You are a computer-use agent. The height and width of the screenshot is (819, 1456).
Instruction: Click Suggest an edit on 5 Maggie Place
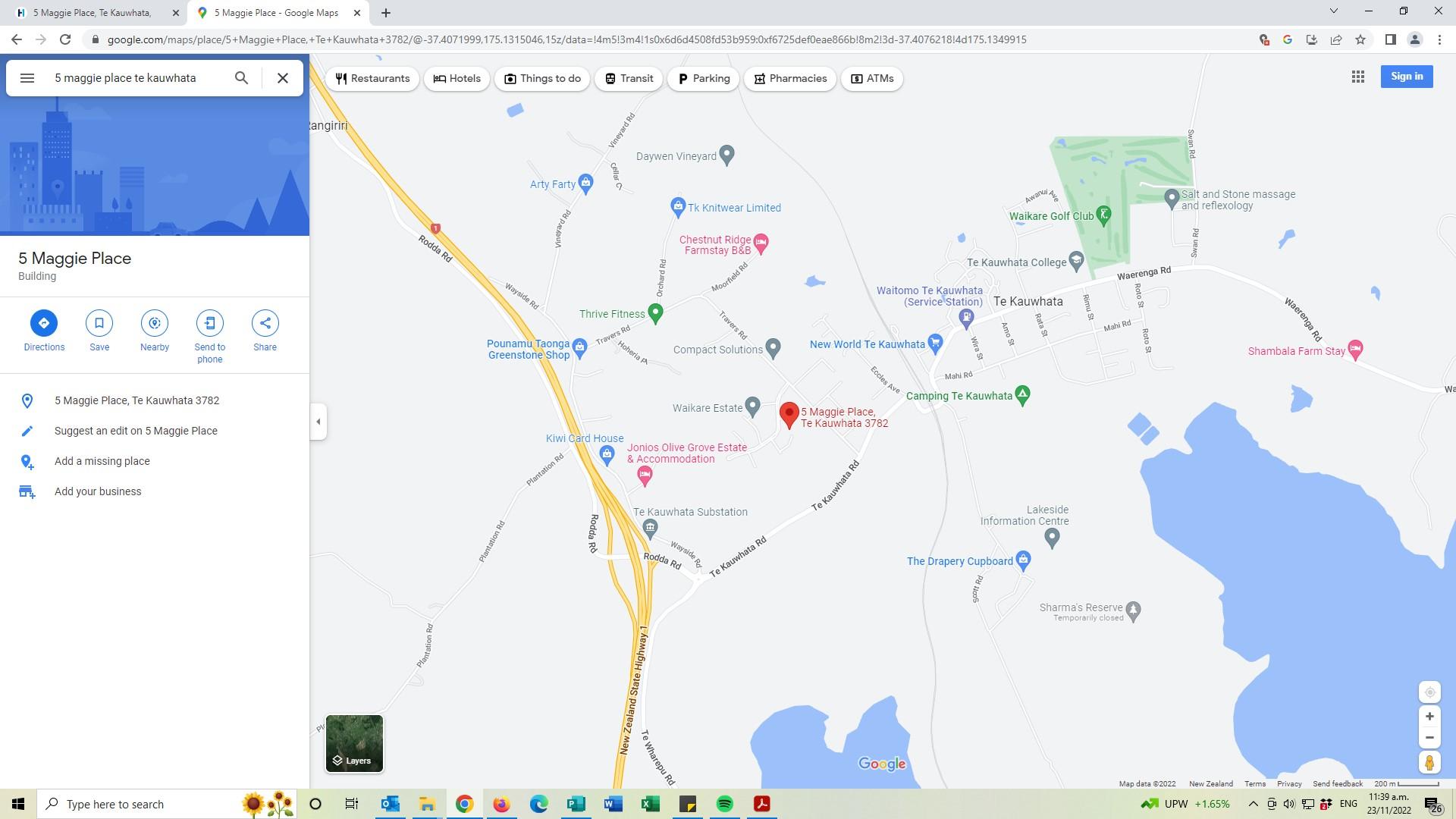click(x=136, y=431)
